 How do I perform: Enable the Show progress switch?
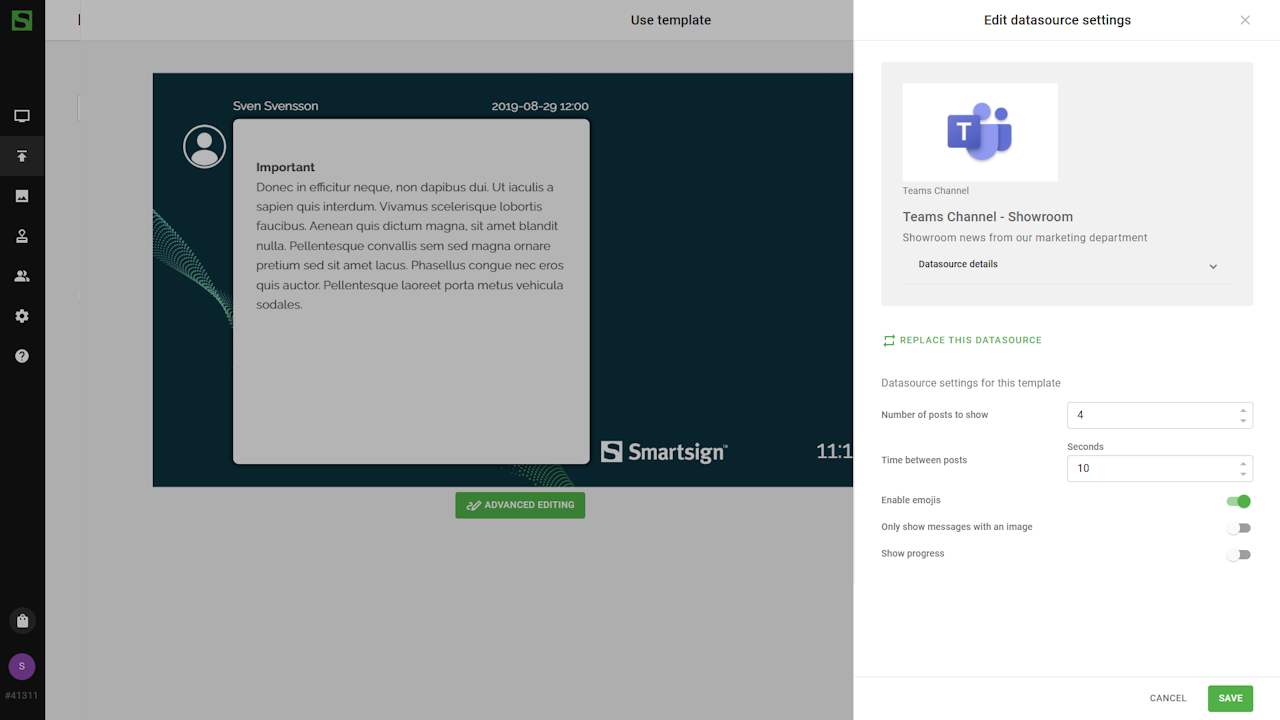click(x=1238, y=555)
